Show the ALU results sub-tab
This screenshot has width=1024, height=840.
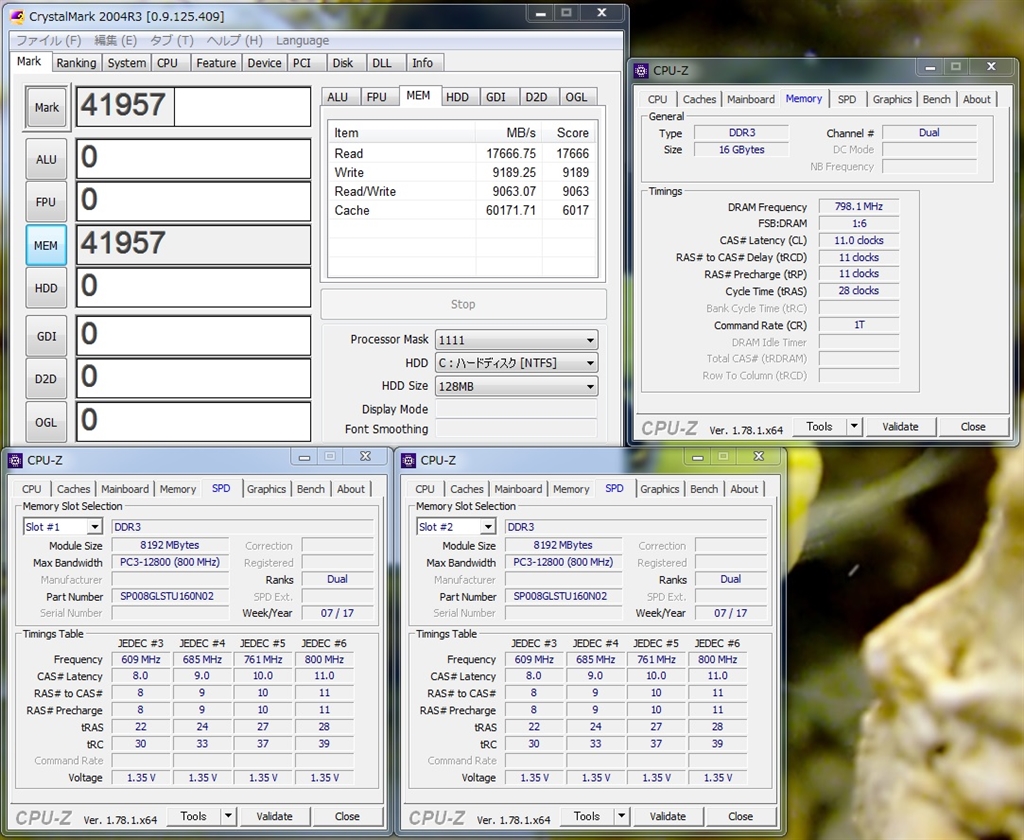338,97
